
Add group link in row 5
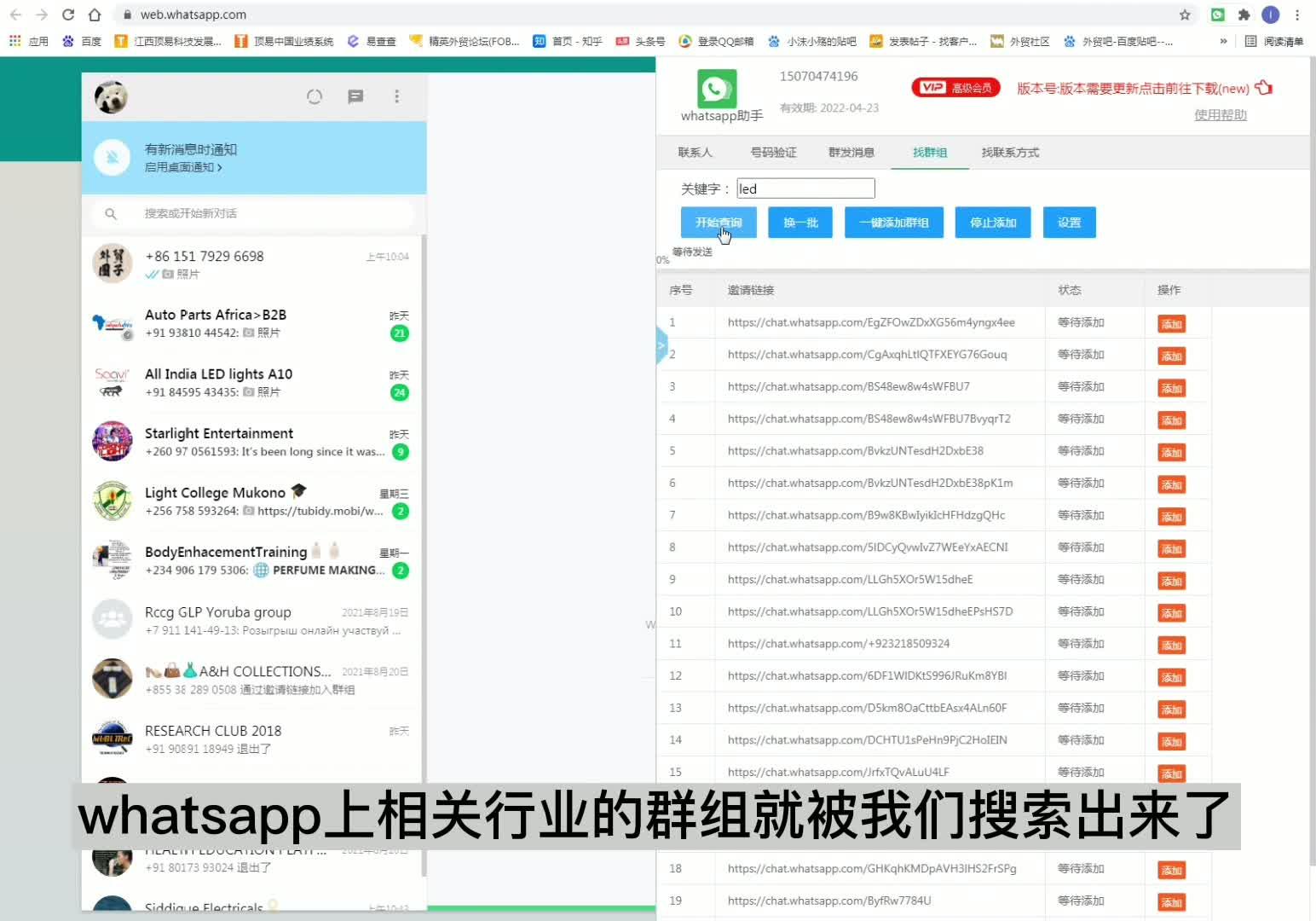pyautogui.click(x=1171, y=453)
